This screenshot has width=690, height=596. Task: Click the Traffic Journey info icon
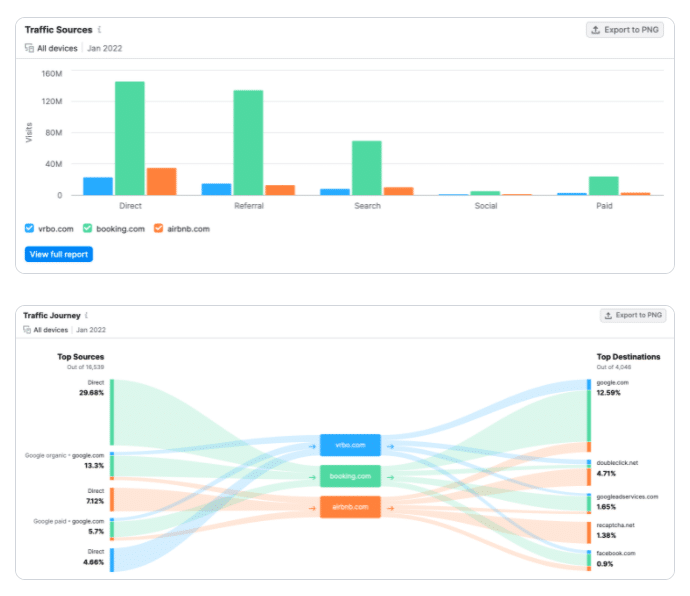(x=87, y=315)
